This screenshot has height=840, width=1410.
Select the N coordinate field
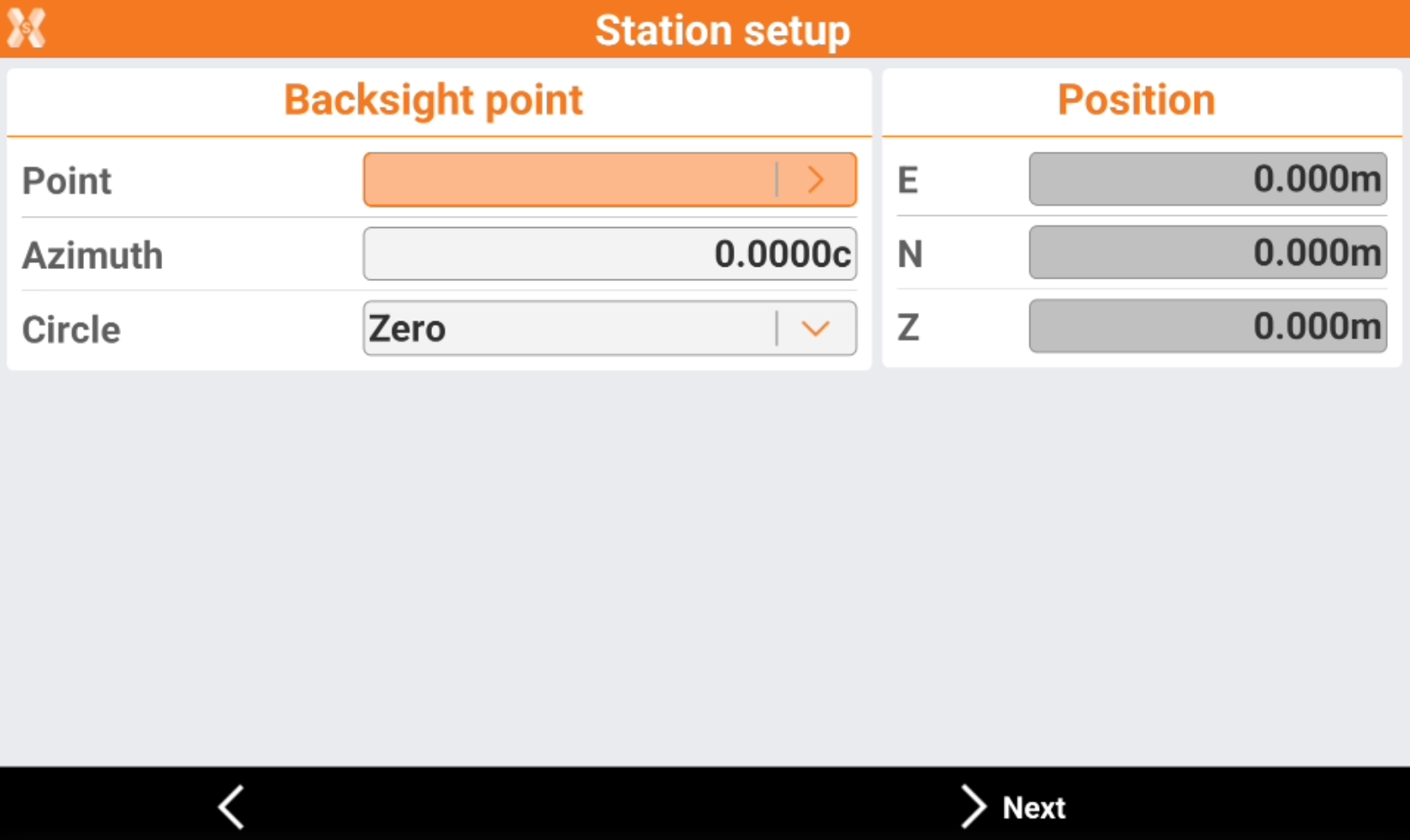tap(1207, 253)
